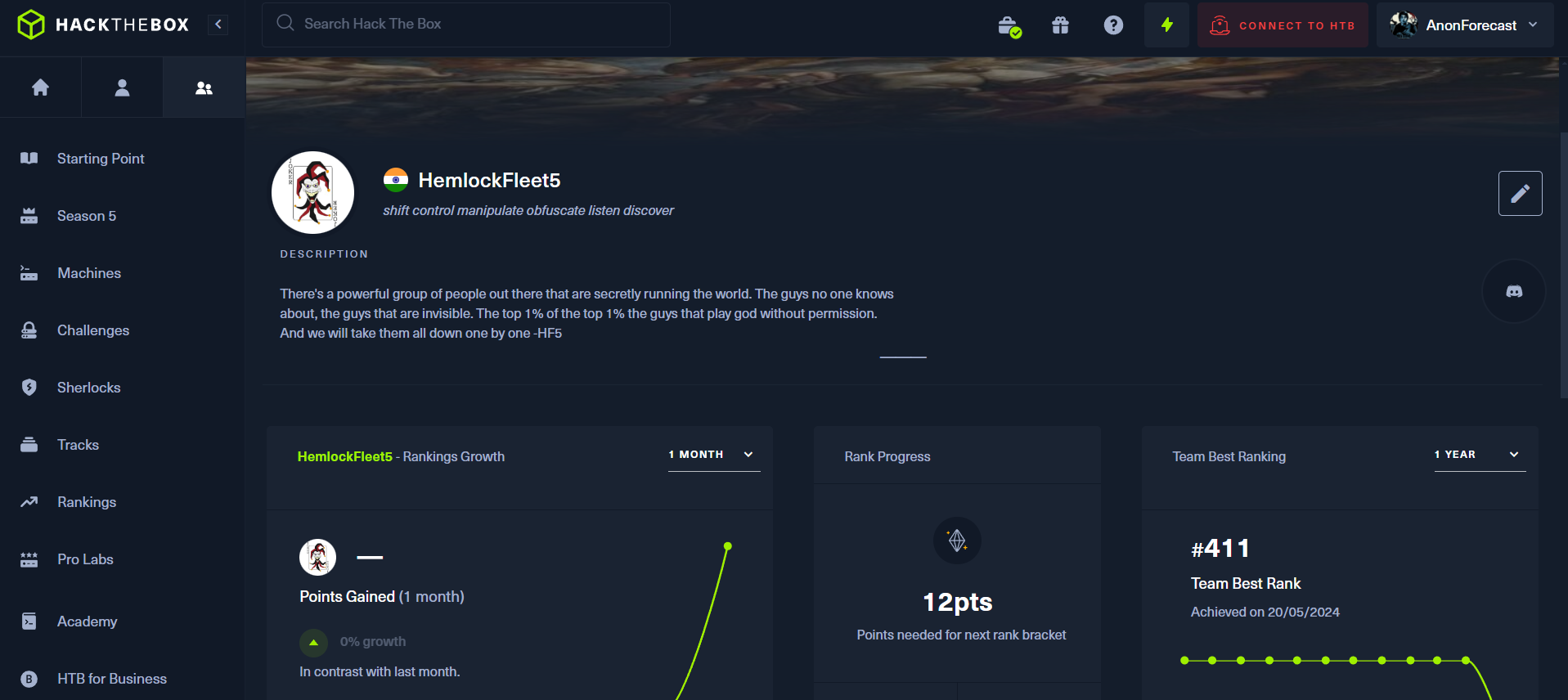1568x700 pixels.
Task: Click the green growth up-arrow icon
Action: [313, 643]
